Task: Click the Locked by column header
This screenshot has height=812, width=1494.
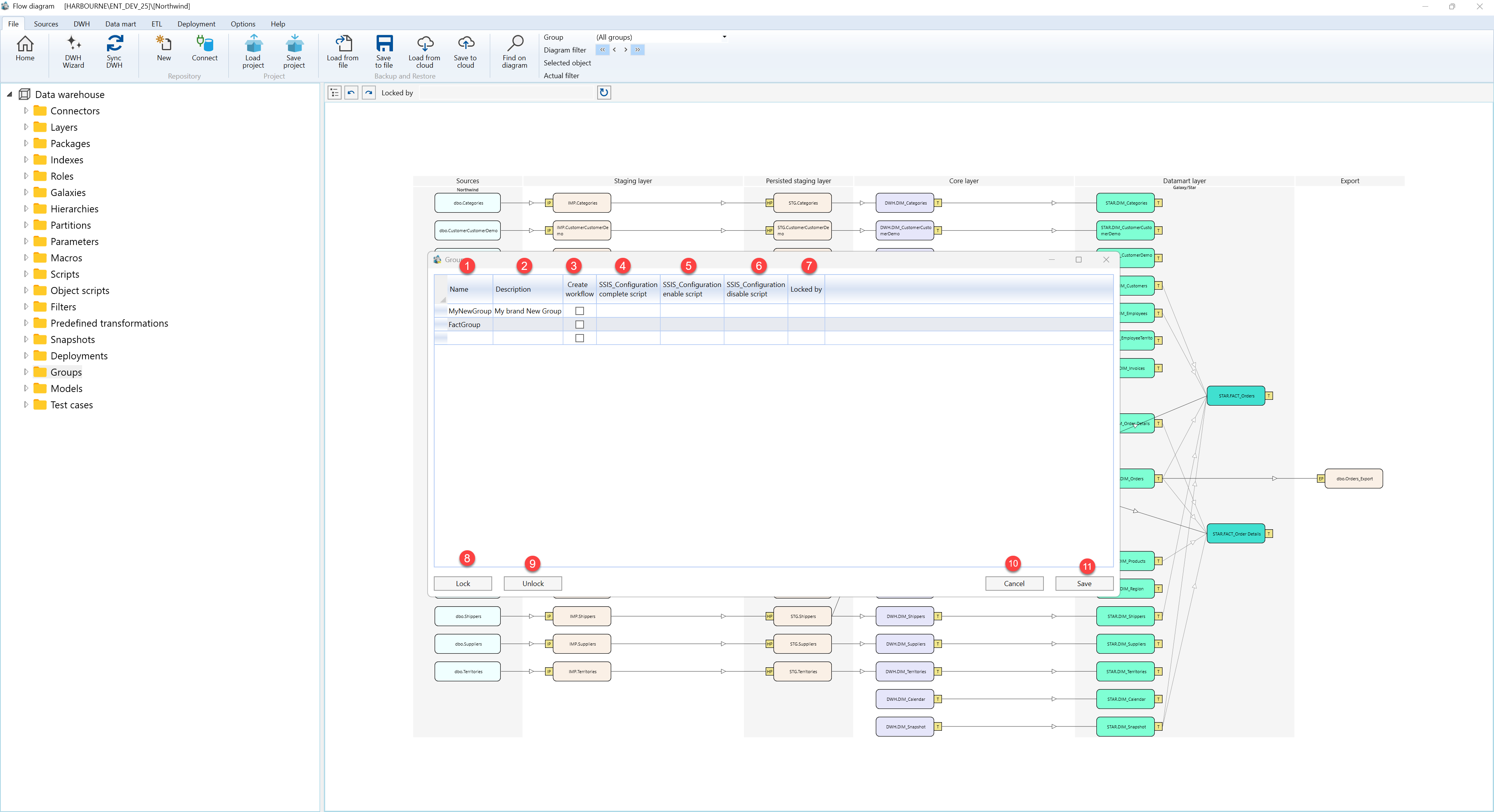Action: (x=806, y=289)
